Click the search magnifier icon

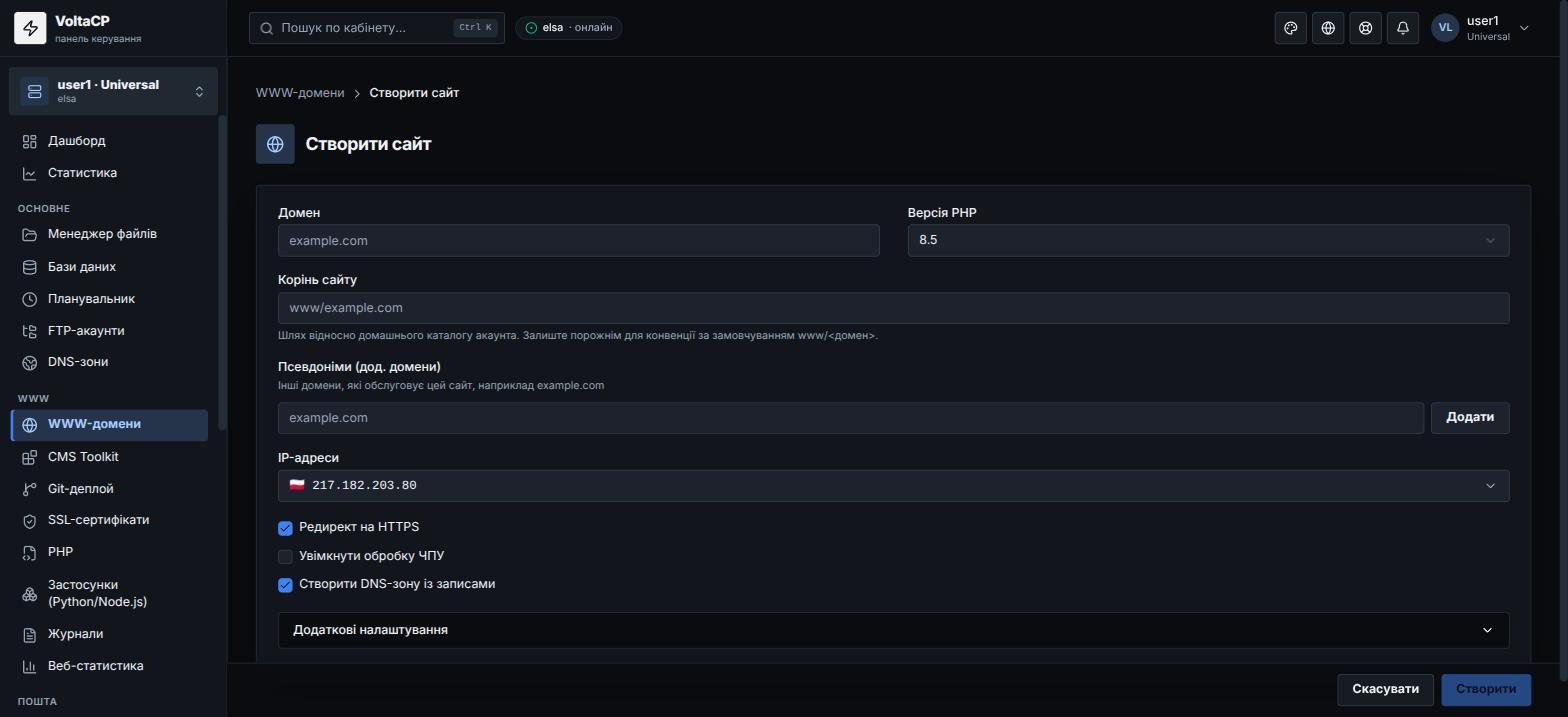pyautogui.click(x=267, y=28)
